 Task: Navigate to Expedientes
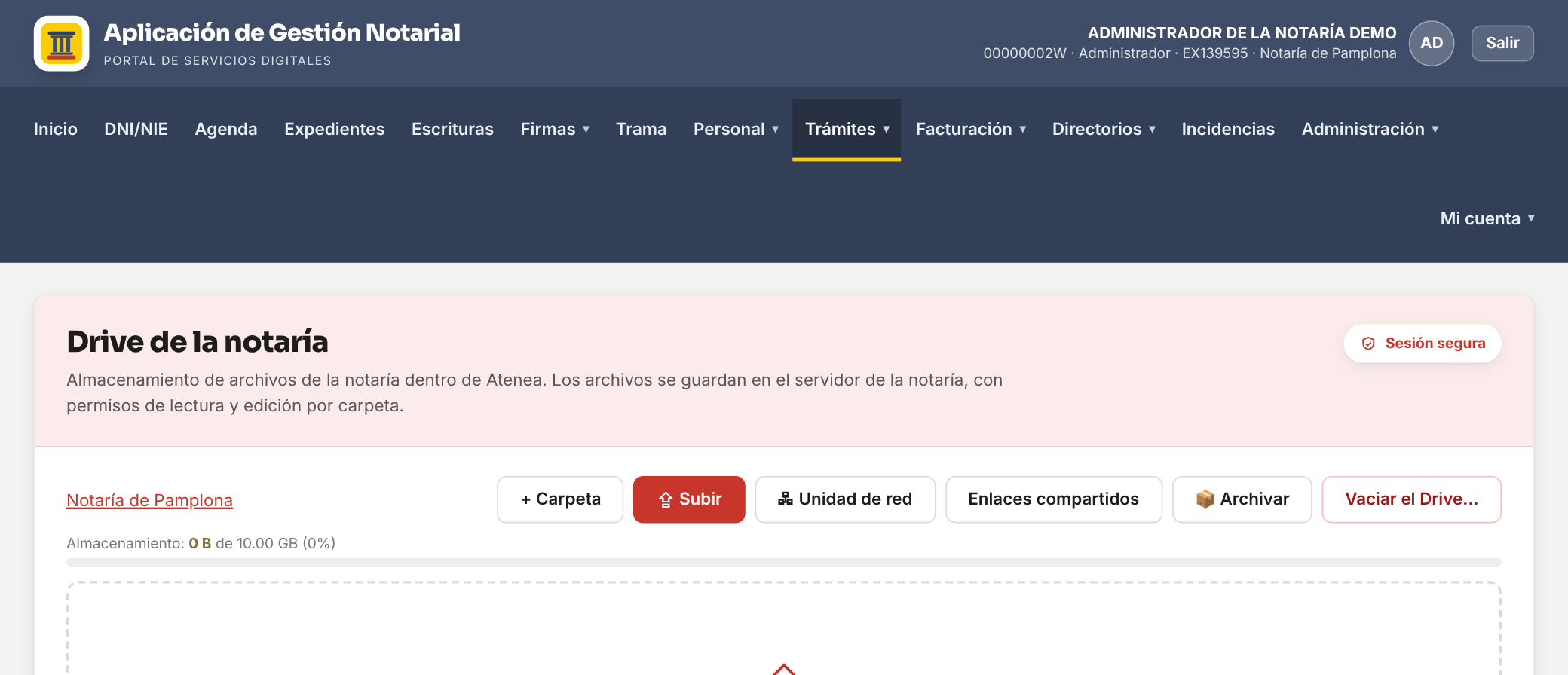335,130
